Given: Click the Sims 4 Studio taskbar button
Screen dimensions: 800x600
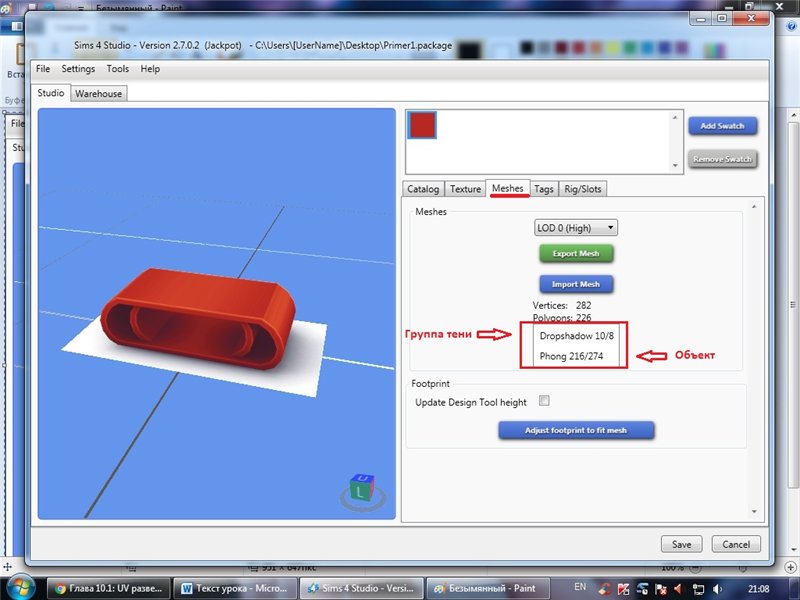Looking at the screenshot, I should tap(363, 587).
